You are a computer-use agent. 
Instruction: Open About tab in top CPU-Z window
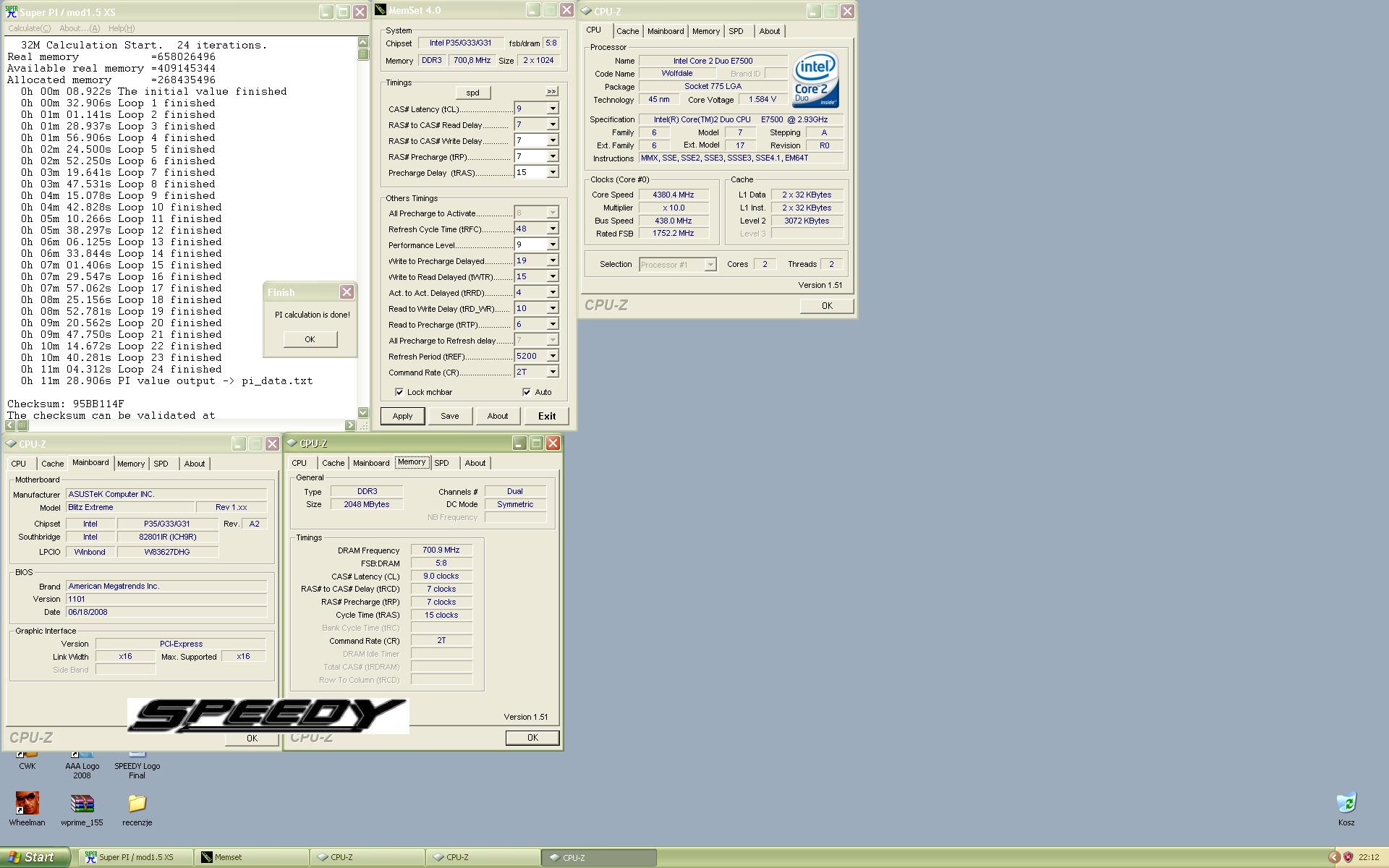click(770, 31)
